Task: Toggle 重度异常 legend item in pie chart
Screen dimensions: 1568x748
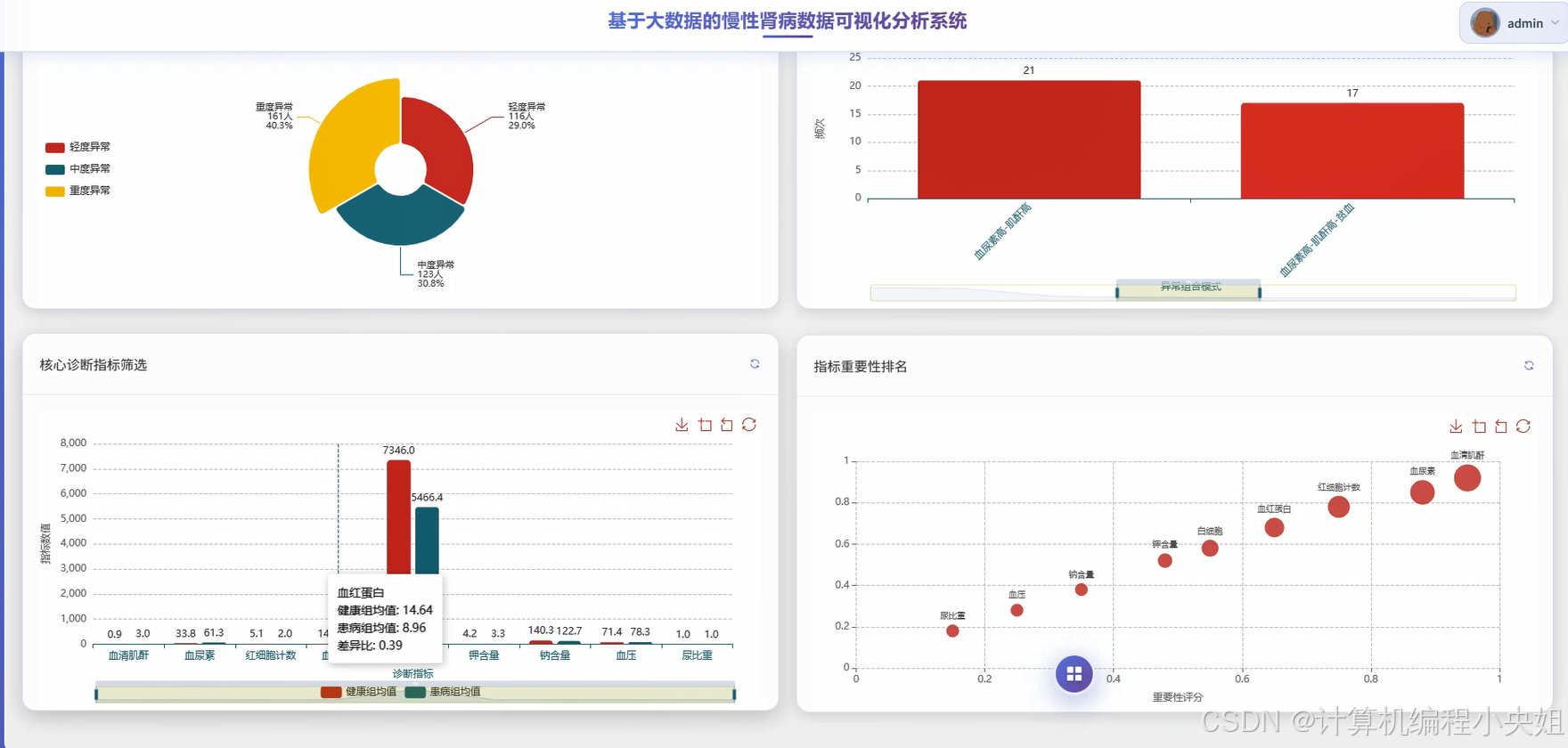Action: click(x=78, y=191)
